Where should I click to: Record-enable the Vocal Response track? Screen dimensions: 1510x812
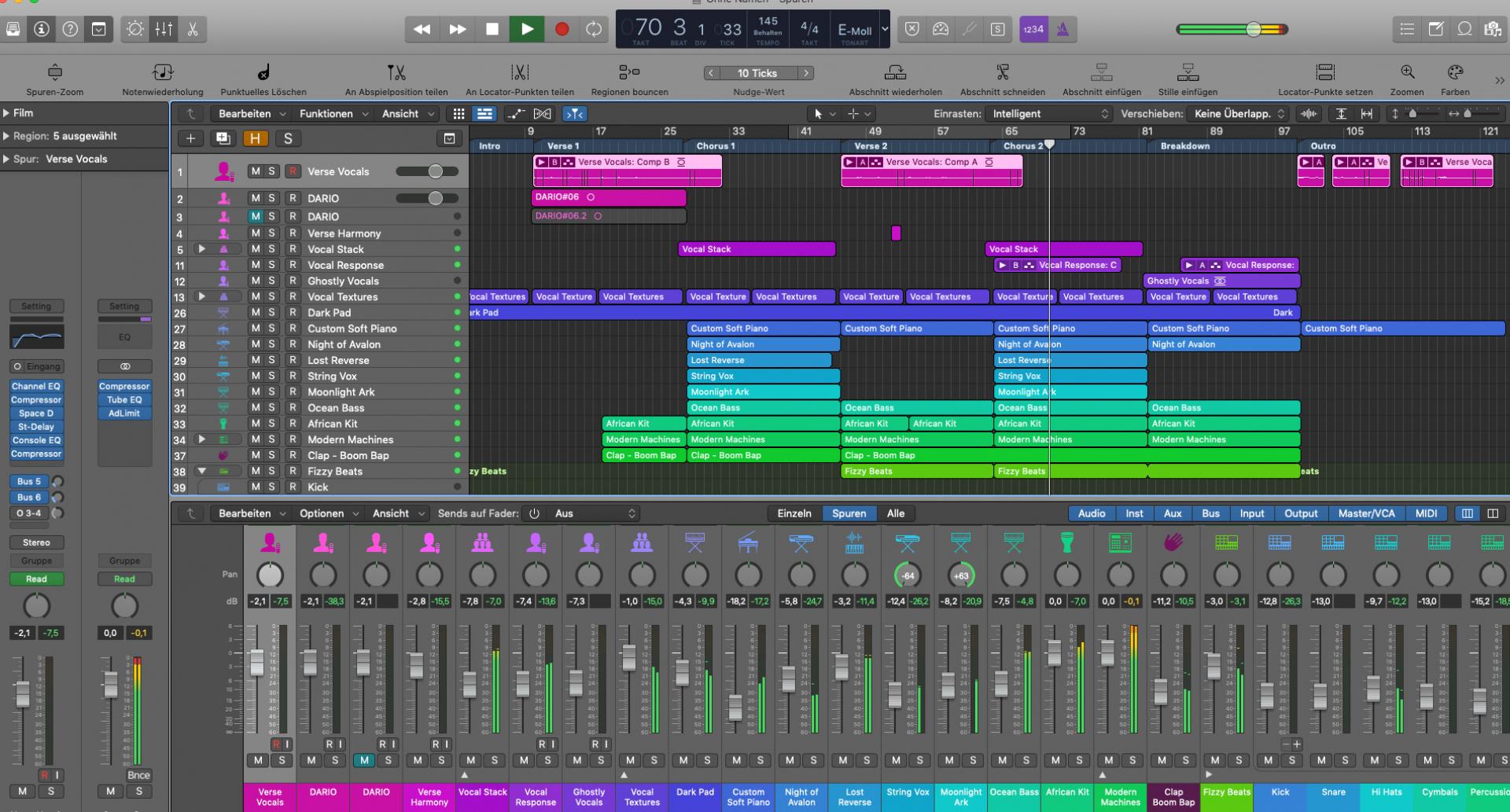[293, 265]
